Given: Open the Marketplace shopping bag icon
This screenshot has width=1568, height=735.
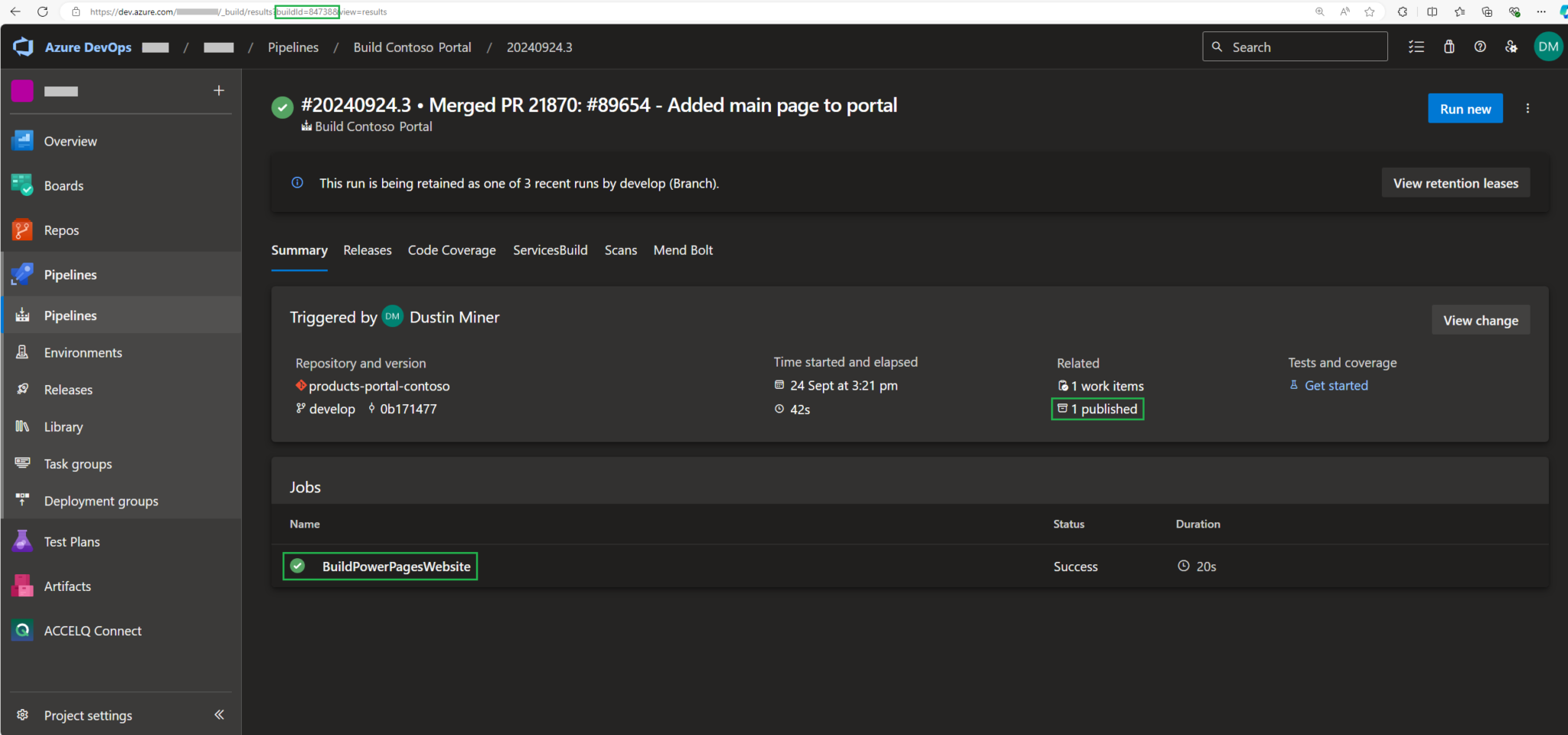Looking at the screenshot, I should [x=1449, y=47].
